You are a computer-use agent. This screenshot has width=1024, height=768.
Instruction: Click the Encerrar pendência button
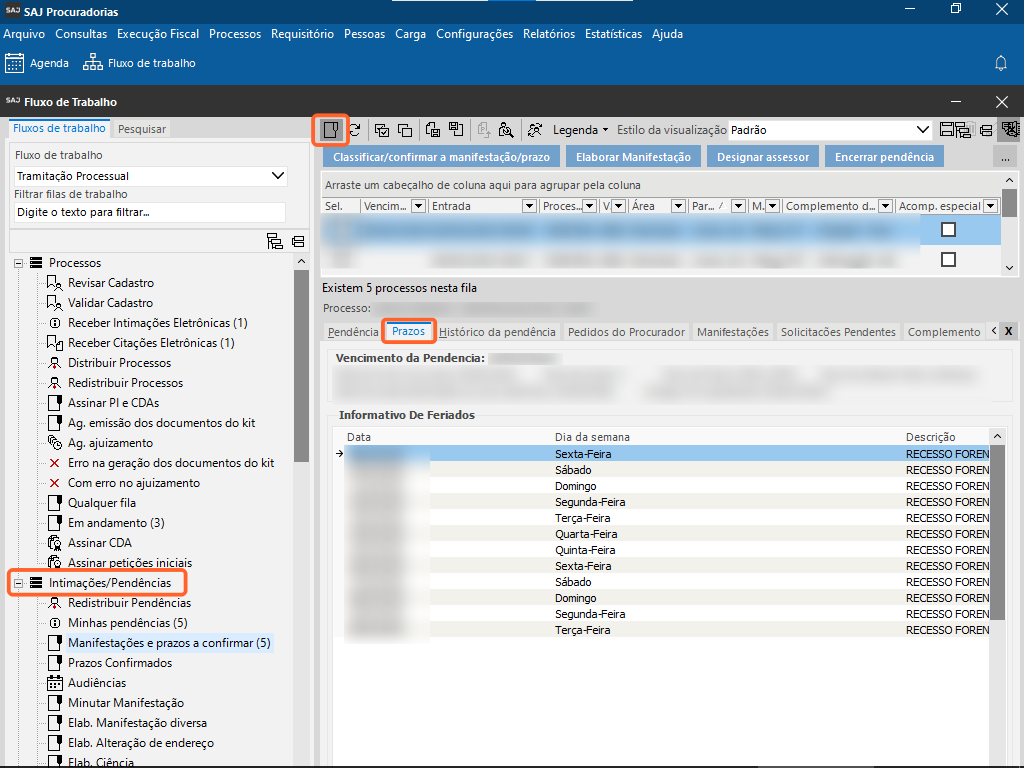pos(884,157)
